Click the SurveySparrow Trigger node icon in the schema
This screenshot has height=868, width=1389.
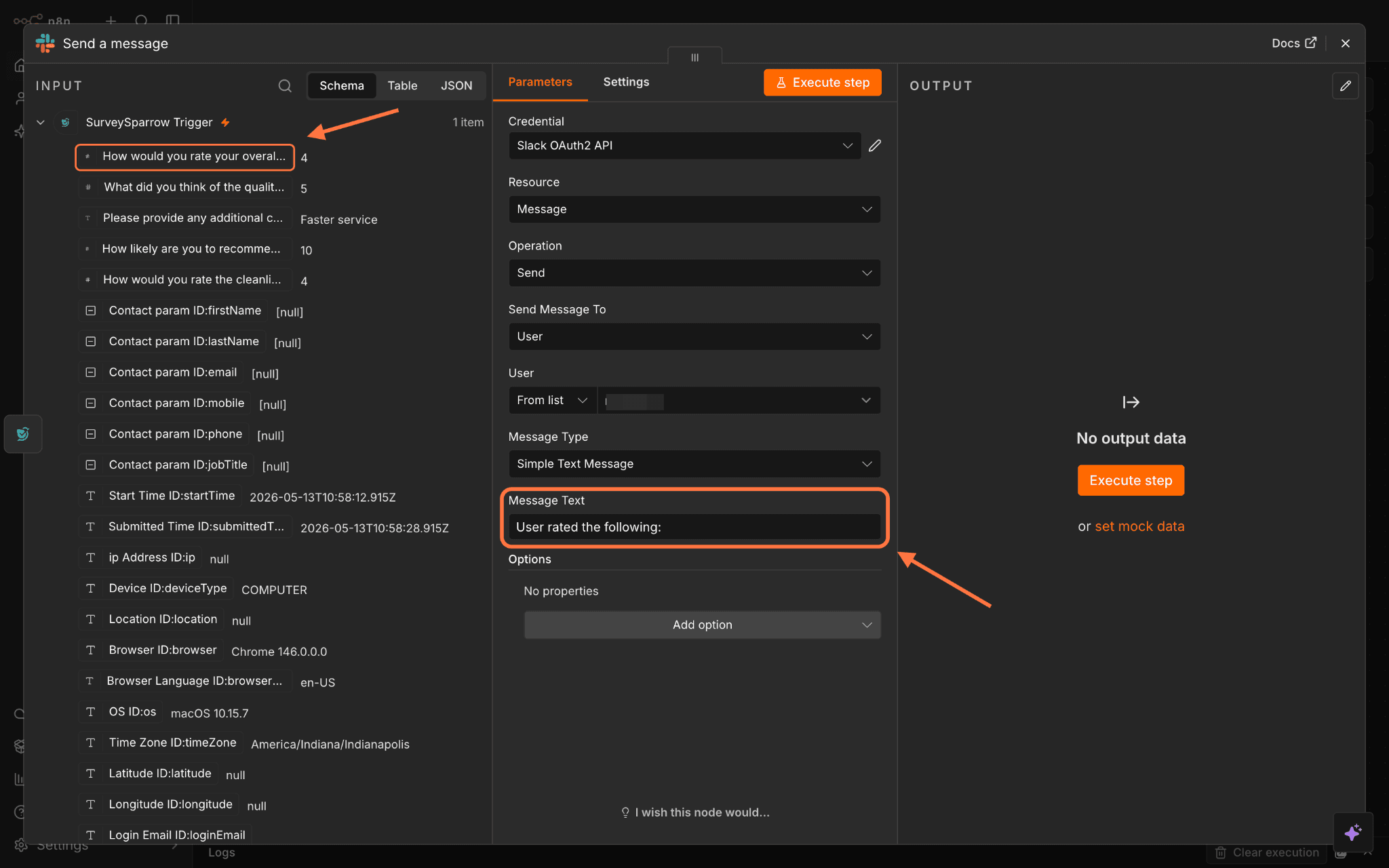click(65, 123)
